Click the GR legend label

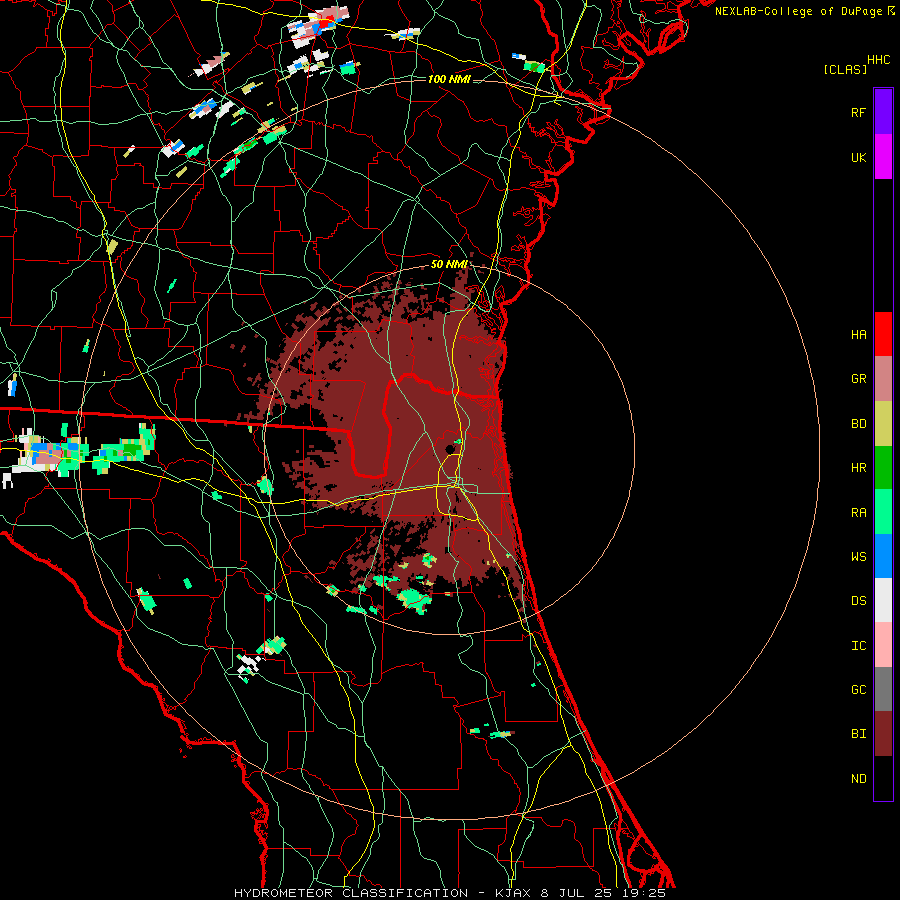point(858,379)
